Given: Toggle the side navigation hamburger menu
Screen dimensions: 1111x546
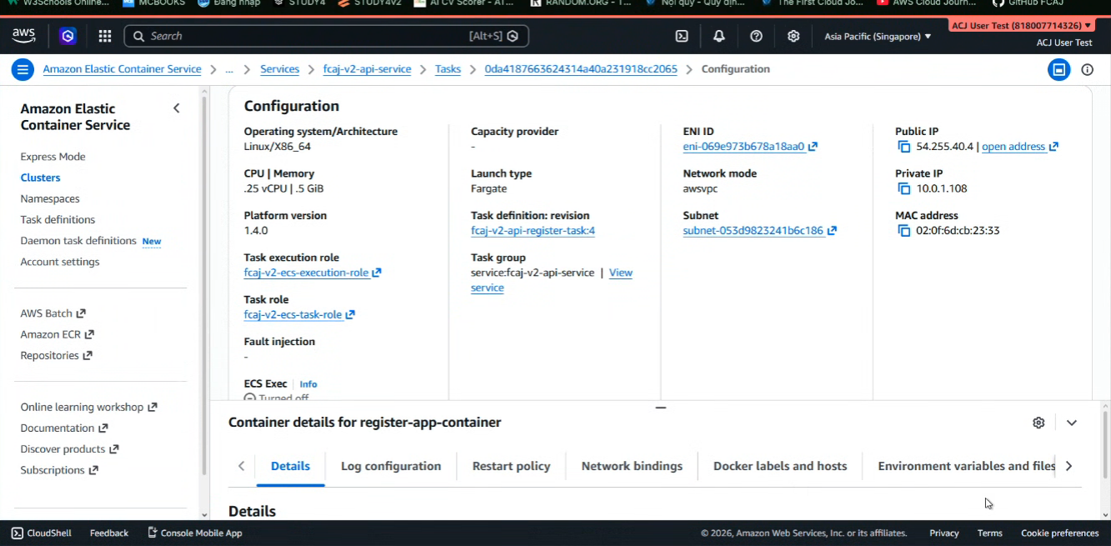Looking at the screenshot, I should [x=23, y=69].
